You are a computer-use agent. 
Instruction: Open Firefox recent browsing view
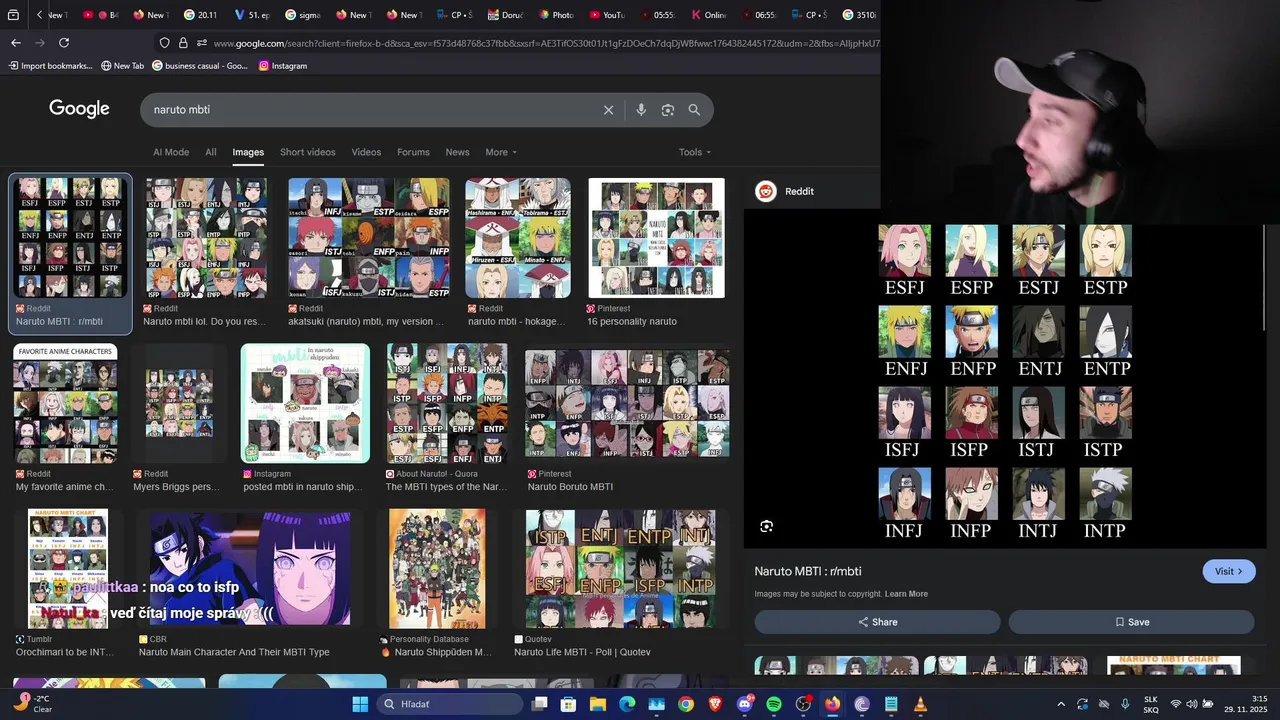pos(14,15)
